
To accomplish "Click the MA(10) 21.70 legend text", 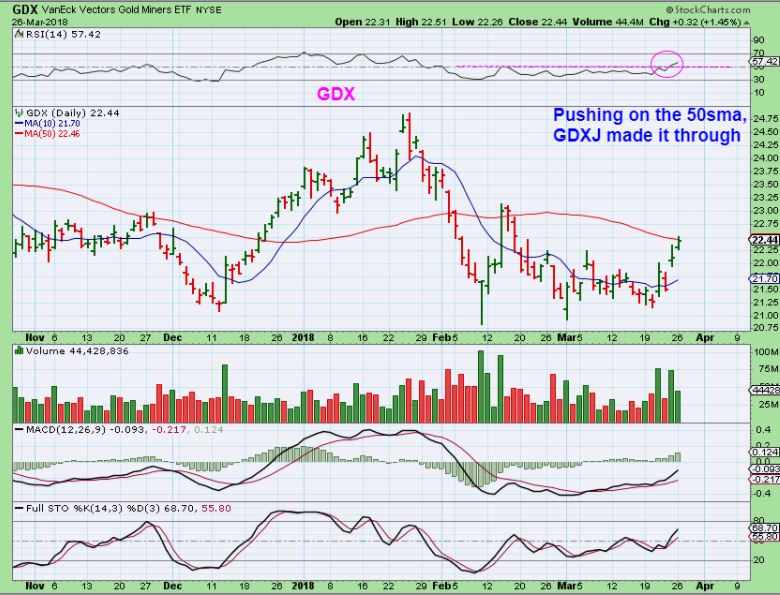I will click(x=52, y=123).
